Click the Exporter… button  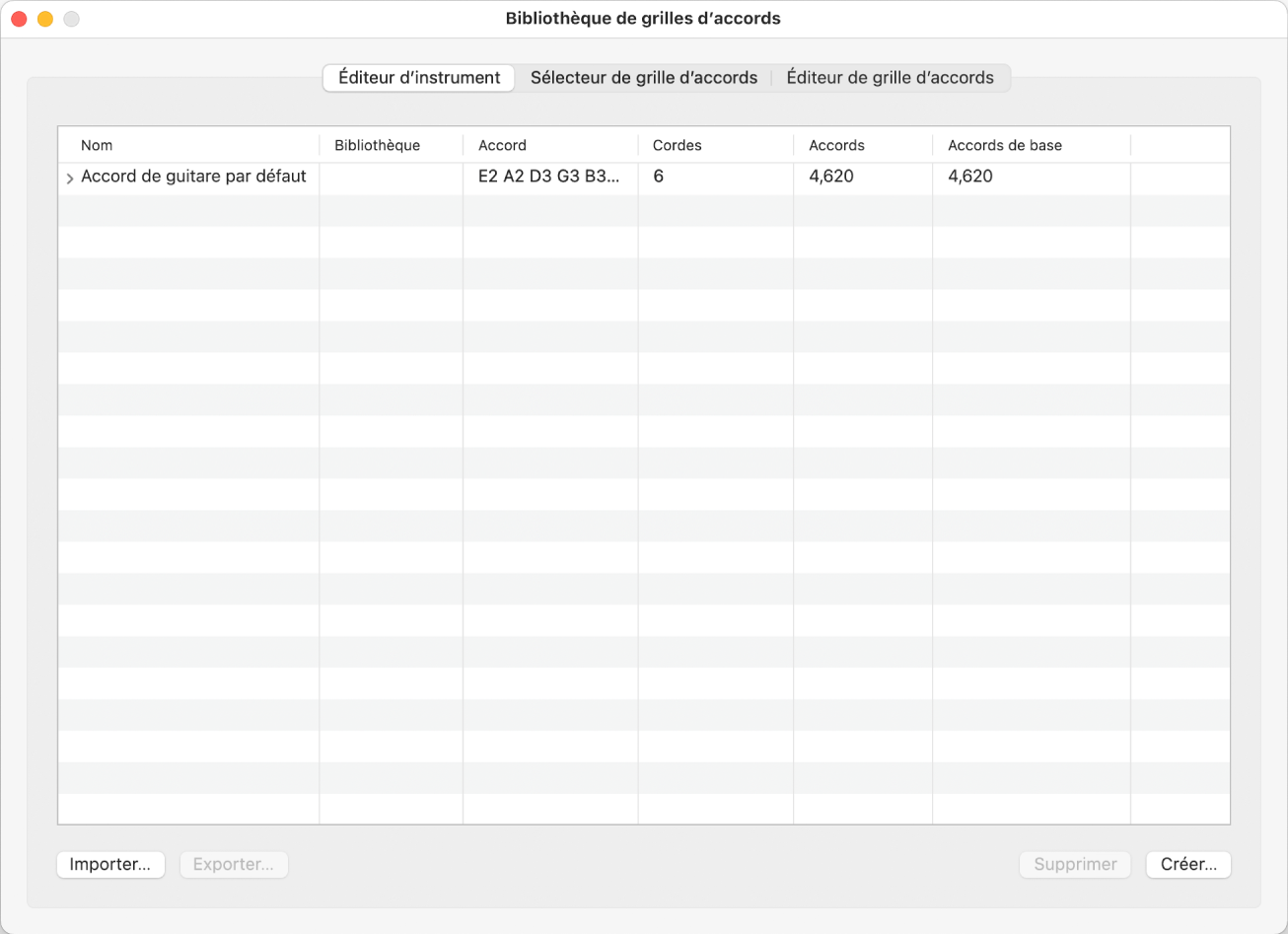pos(234,865)
